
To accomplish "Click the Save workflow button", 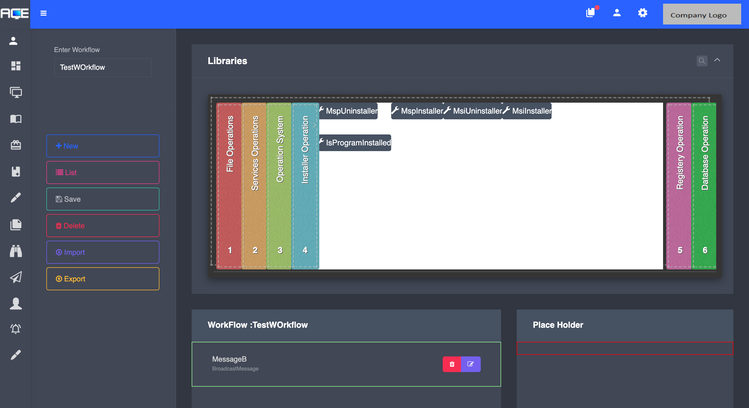I will coord(102,199).
